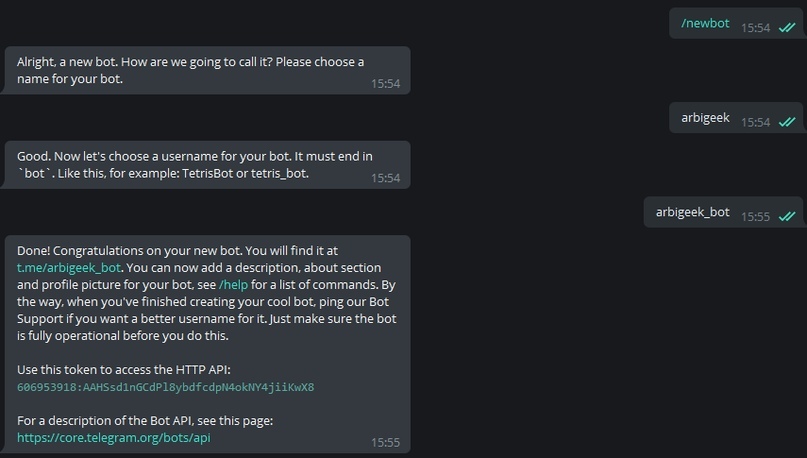Click the HTTP API token code text

pos(165,387)
